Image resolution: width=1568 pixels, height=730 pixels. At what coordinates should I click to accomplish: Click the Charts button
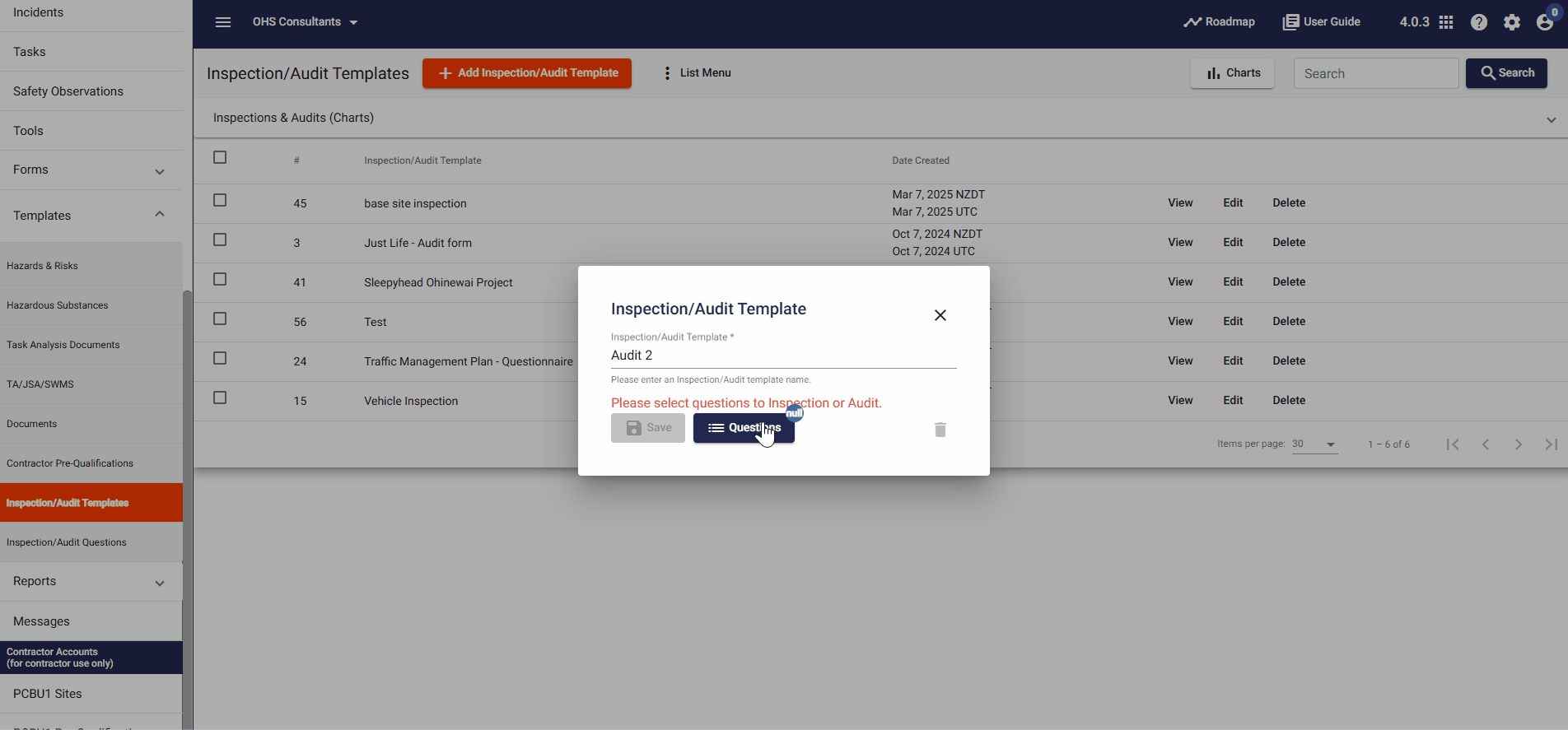[x=1233, y=73]
